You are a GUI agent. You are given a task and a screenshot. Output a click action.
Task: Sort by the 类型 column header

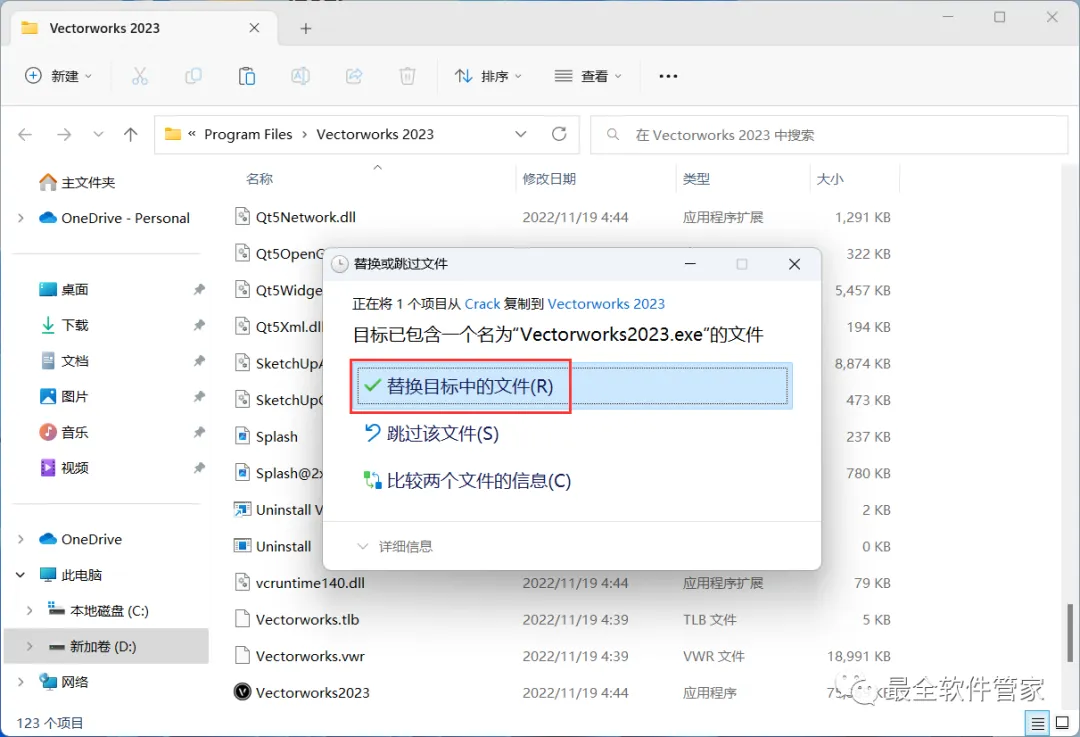tap(696, 179)
